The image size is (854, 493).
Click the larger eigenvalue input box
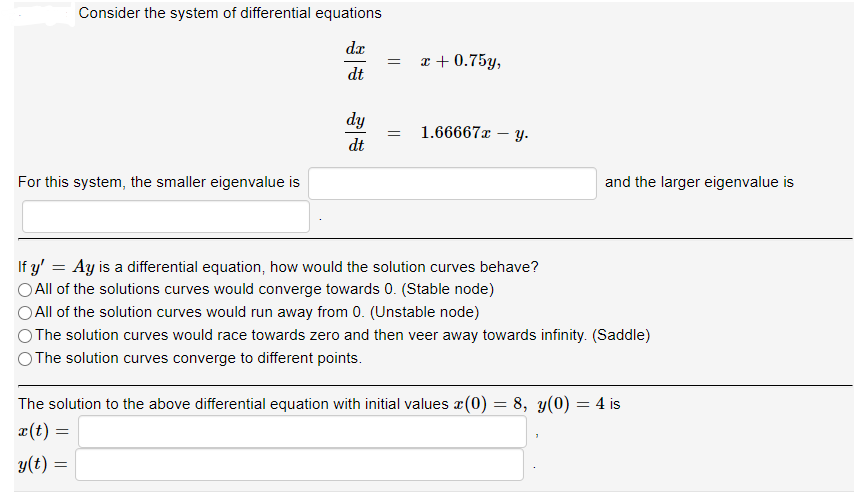(x=166, y=216)
